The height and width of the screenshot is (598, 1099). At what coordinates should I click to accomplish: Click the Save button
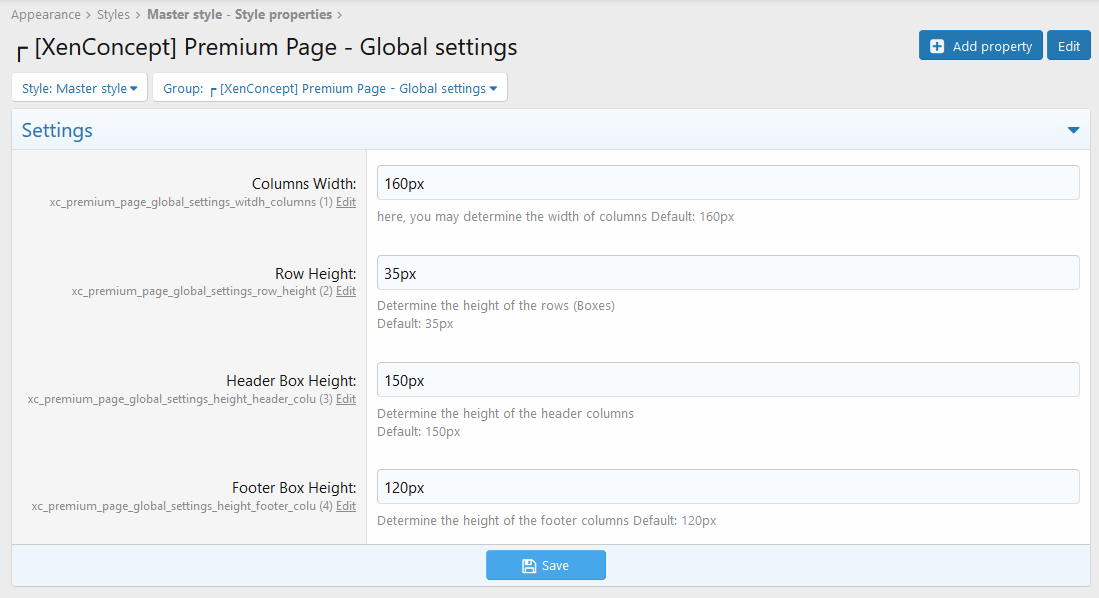tap(546, 566)
